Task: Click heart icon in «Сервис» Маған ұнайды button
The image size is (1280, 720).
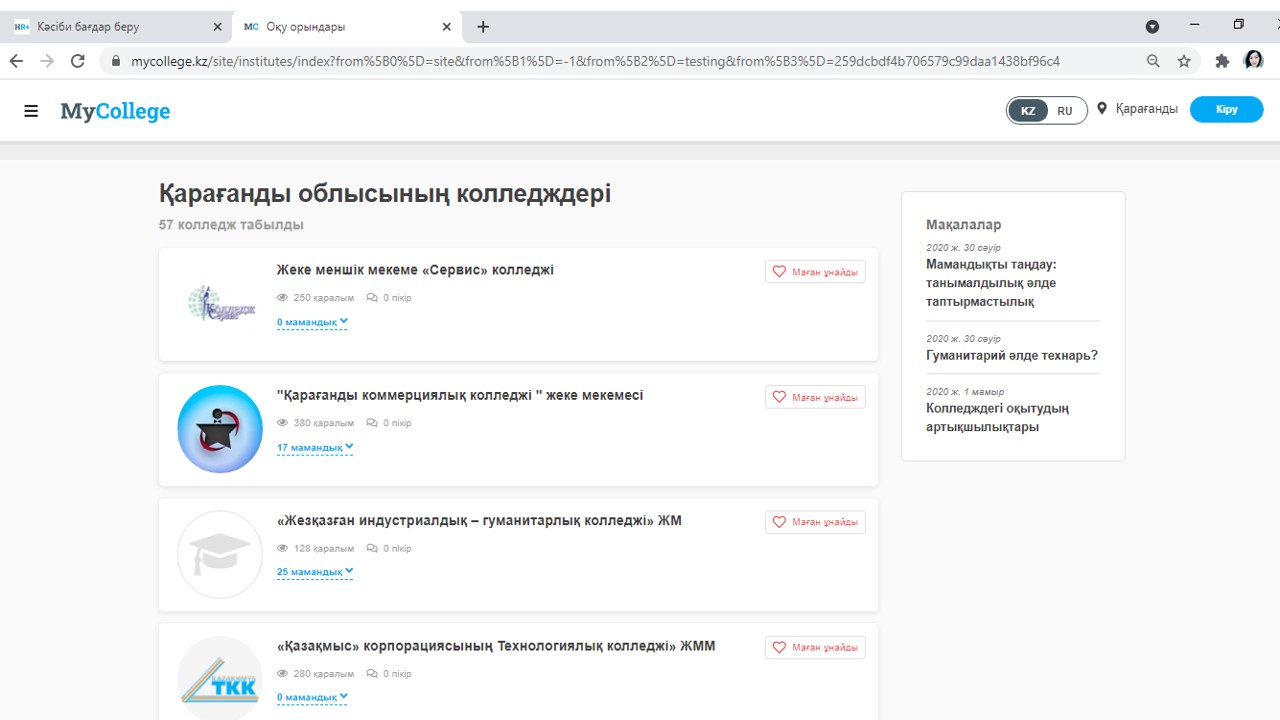Action: [x=780, y=272]
